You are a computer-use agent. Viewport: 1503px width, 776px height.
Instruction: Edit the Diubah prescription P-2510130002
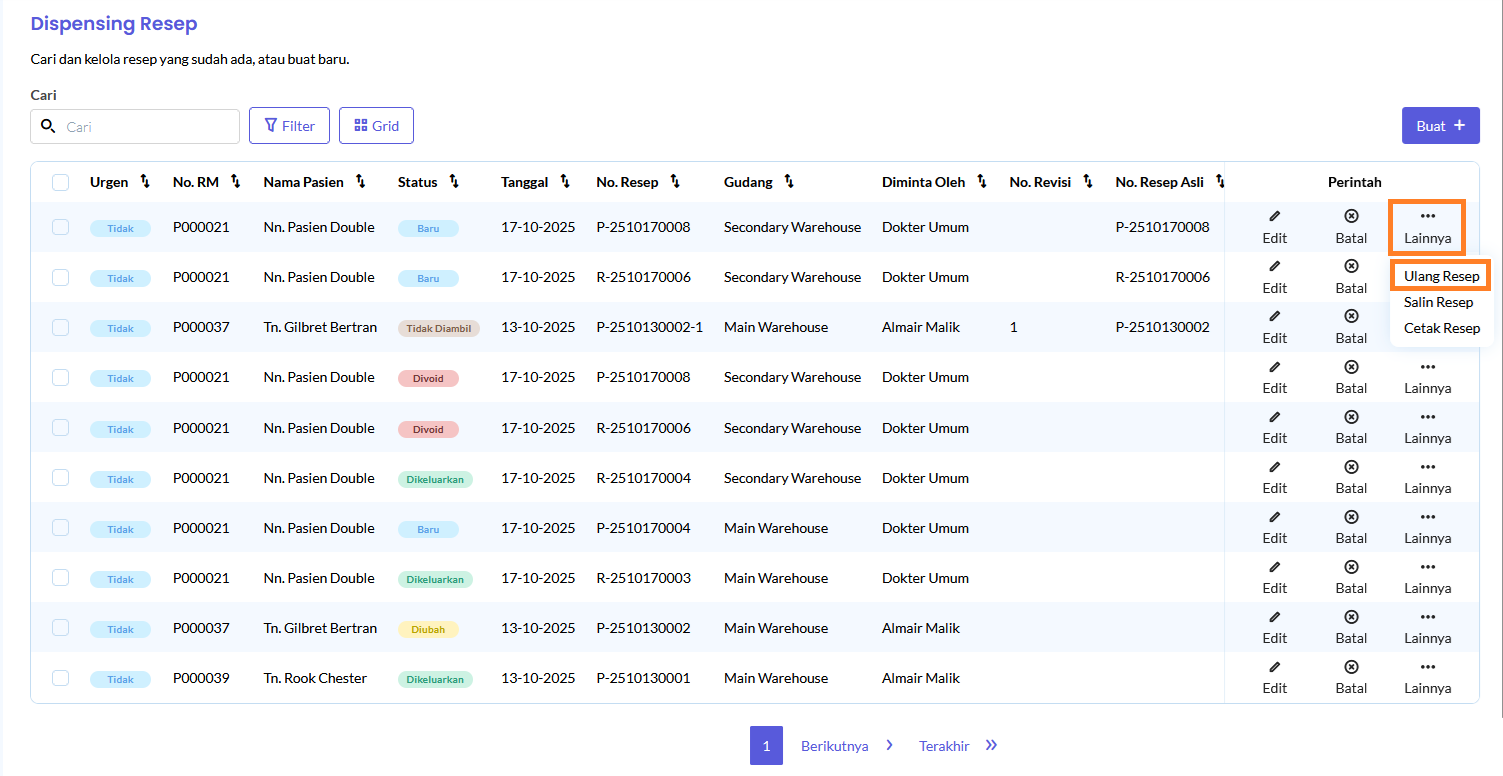(x=1274, y=627)
